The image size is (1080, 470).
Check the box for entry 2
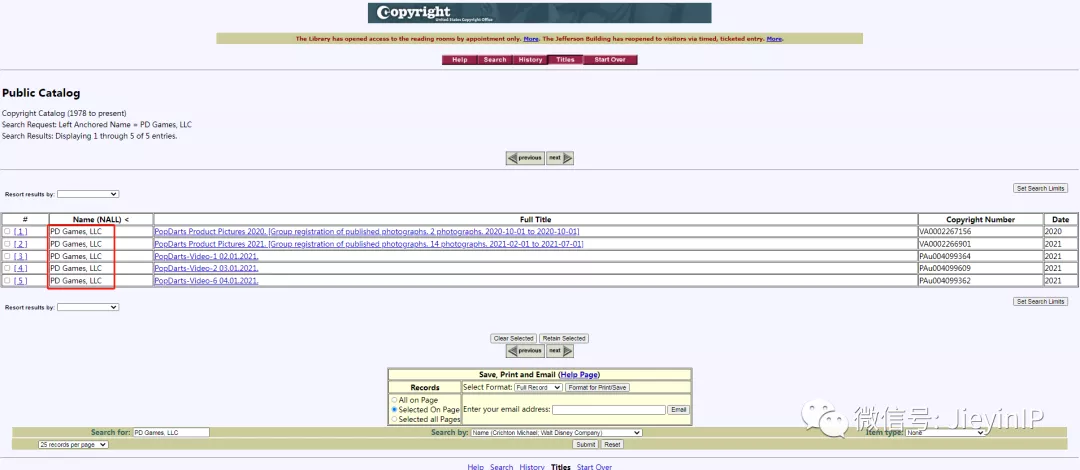point(7,244)
